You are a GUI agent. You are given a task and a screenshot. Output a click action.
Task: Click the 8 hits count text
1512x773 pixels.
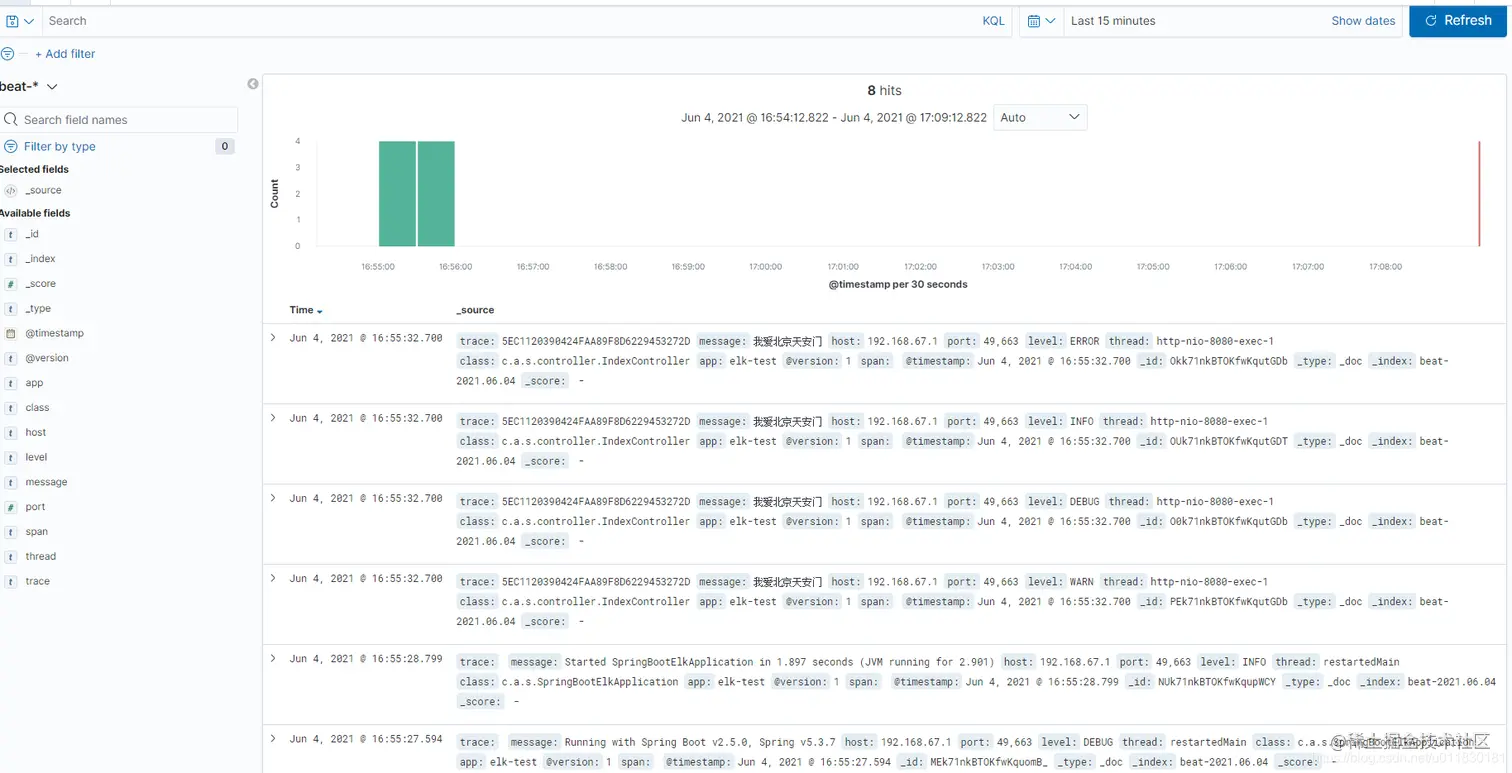(x=884, y=90)
